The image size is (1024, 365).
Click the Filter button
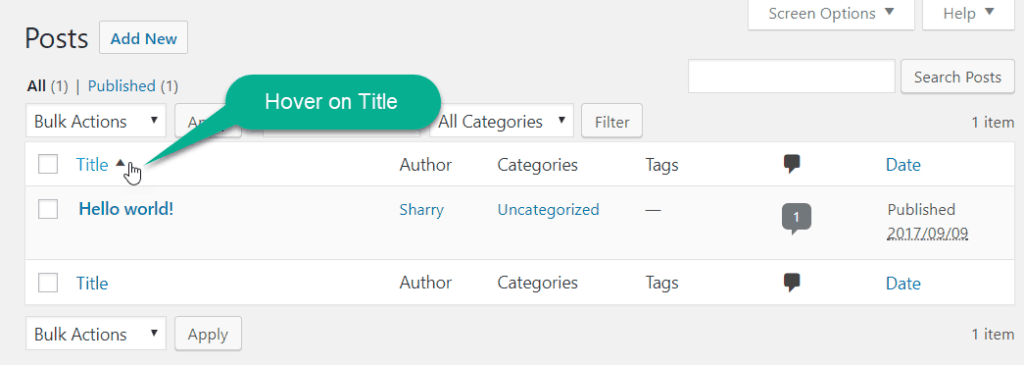point(612,121)
